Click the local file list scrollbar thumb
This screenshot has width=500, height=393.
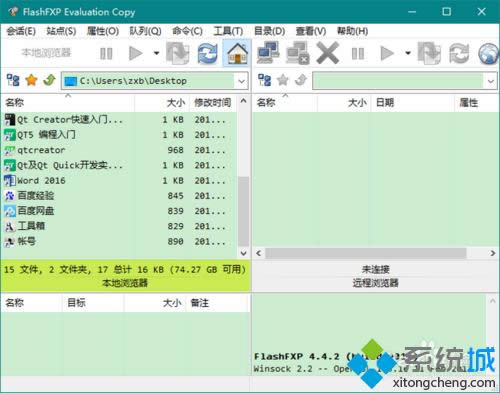243,211
